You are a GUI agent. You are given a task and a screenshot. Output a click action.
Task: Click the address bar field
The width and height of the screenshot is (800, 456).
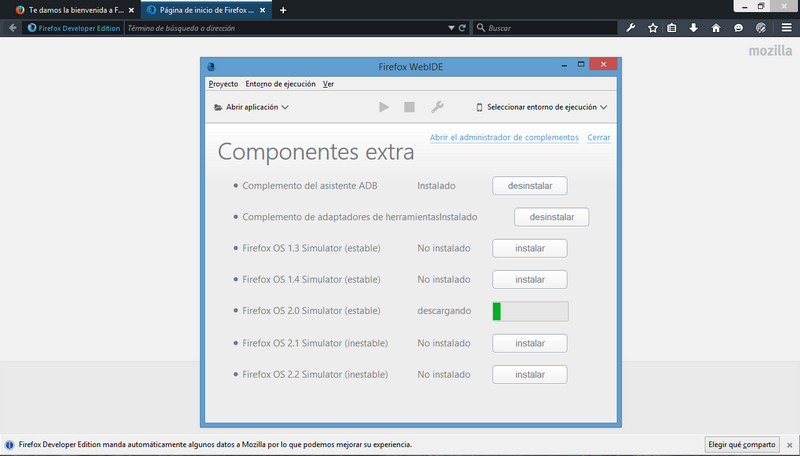click(286, 28)
